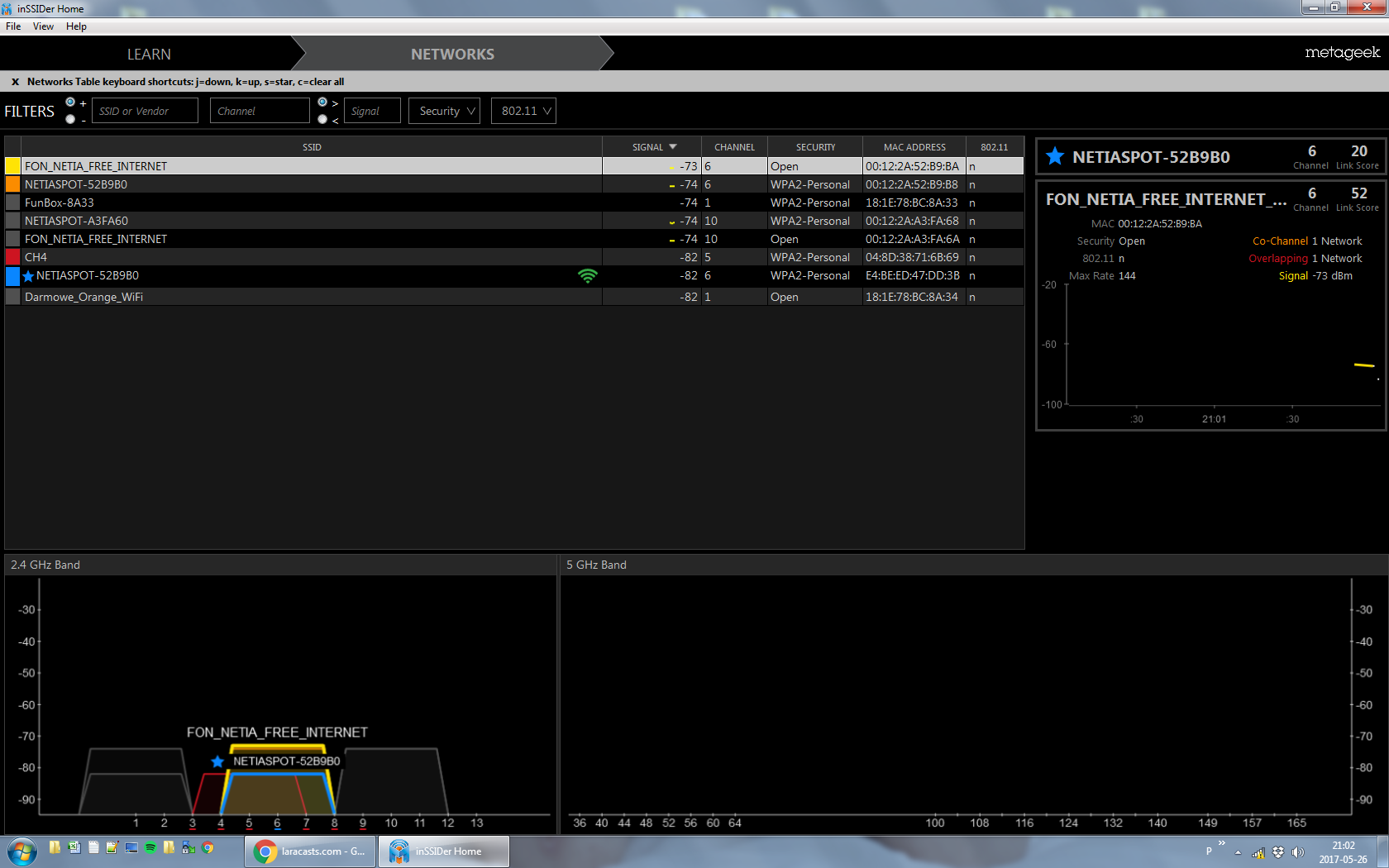
Task: Open the File menu
Action: (x=13, y=26)
